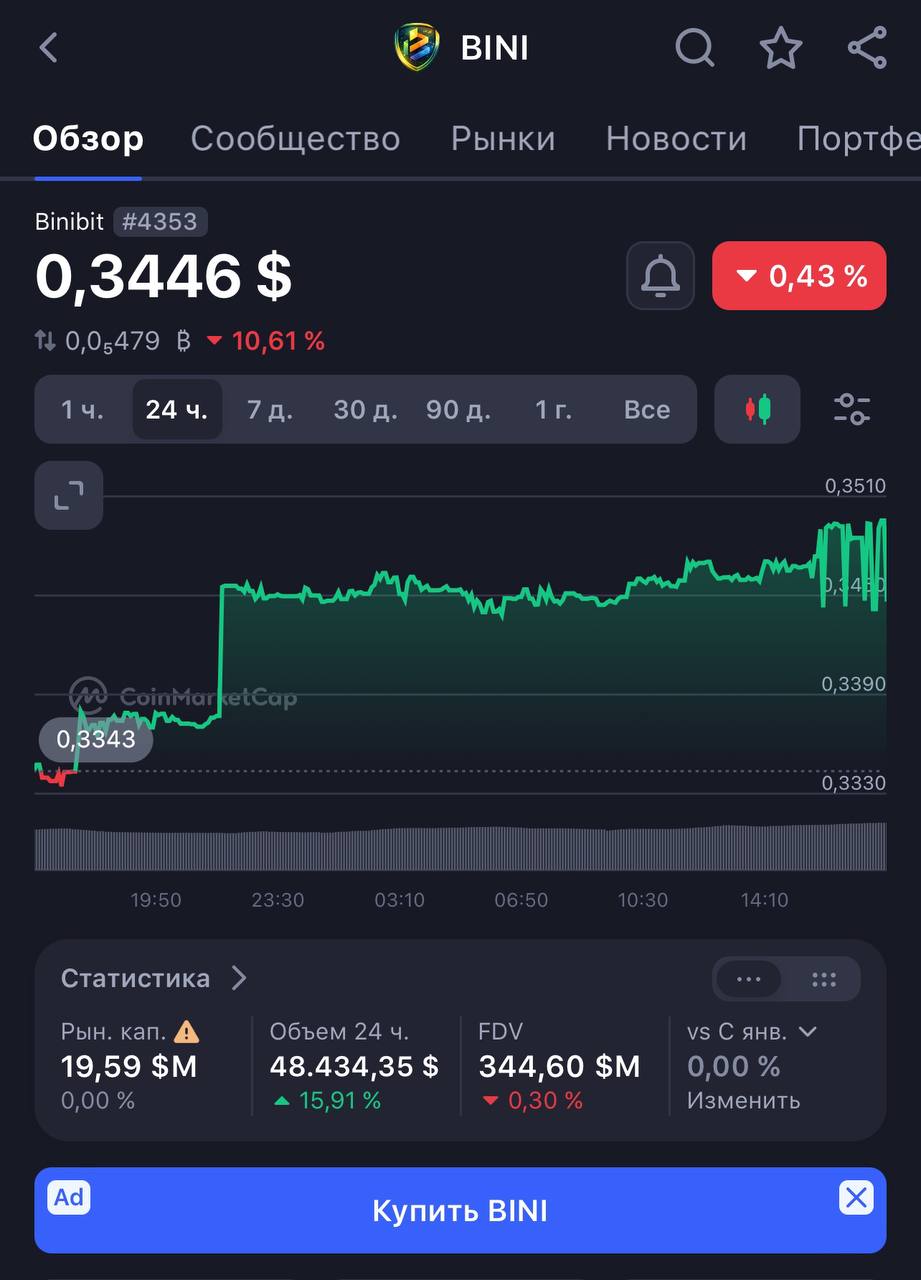Click the Изменить link
Viewport: 921px width, 1280px height.
pos(743,1100)
